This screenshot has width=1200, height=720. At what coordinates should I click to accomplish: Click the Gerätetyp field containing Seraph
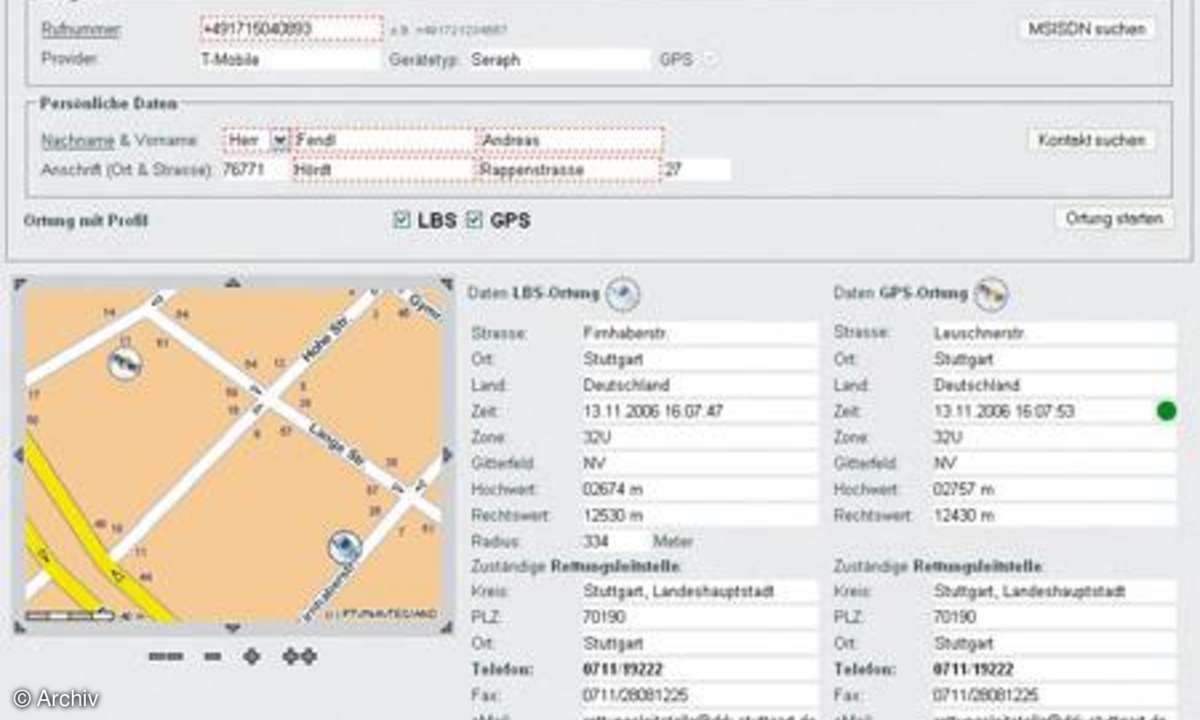(x=559, y=59)
